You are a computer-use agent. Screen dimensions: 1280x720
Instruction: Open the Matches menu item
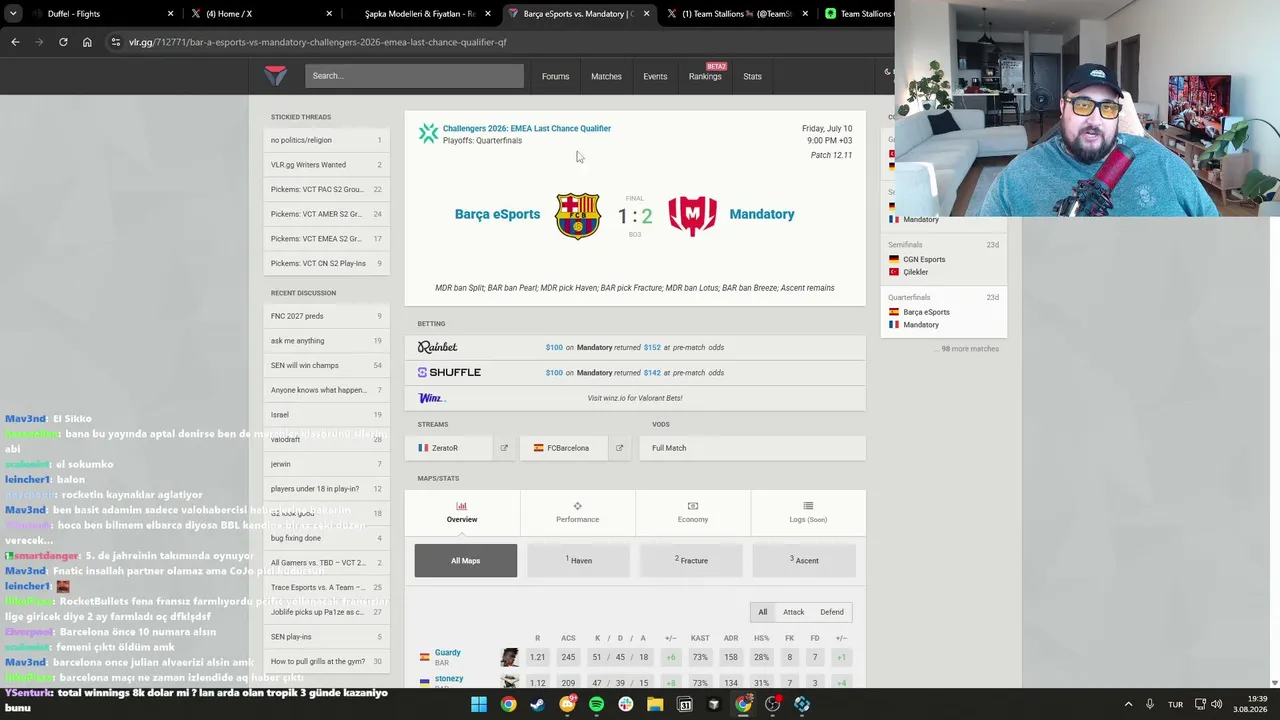click(x=606, y=76)
